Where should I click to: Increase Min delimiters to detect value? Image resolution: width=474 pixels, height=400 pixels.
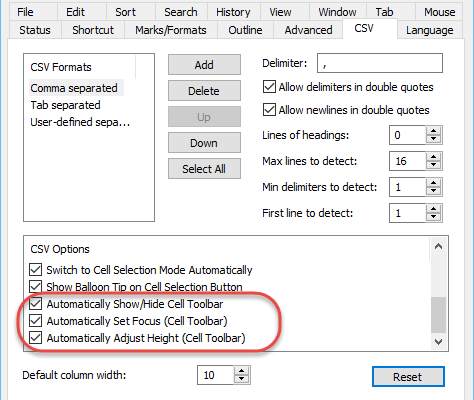[433, 183]
